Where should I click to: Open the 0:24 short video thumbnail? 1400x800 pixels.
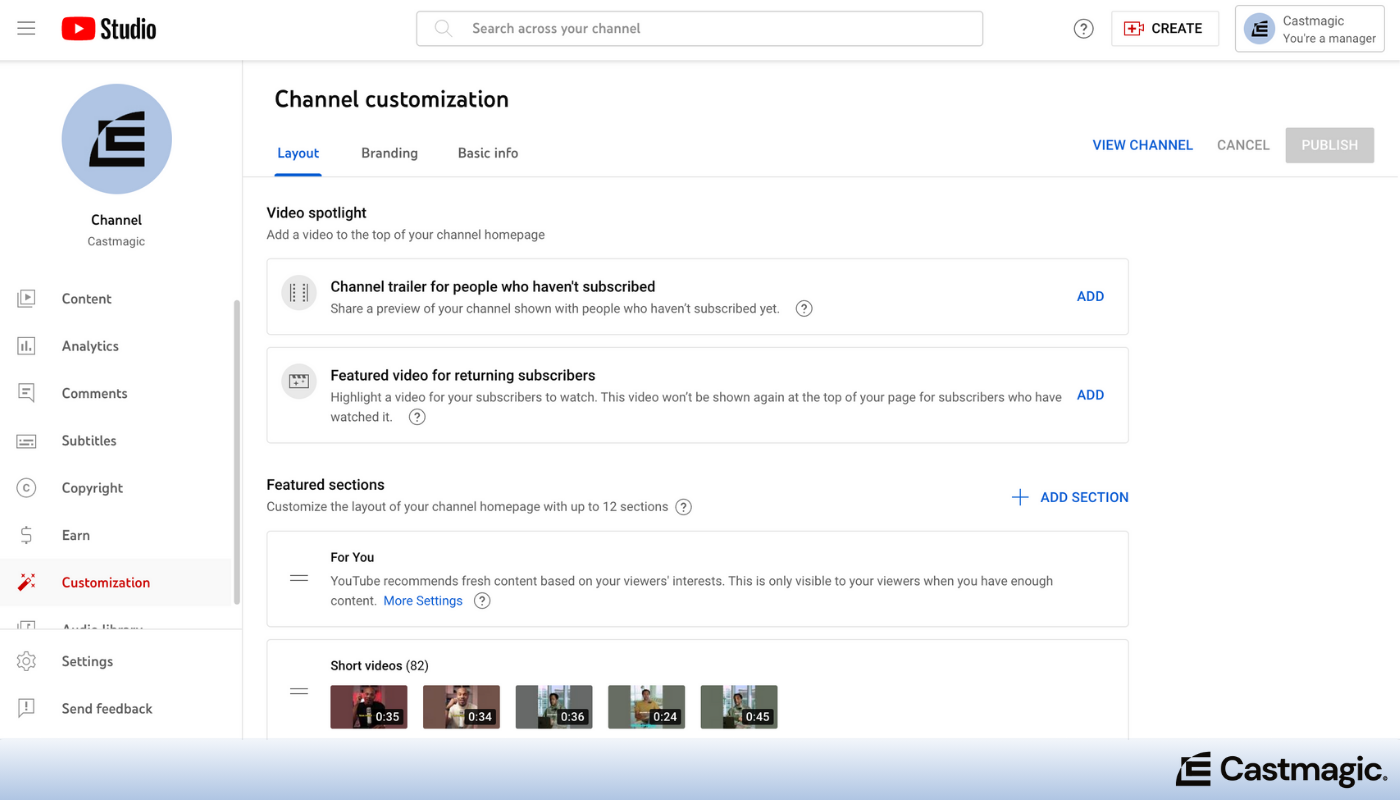646,707
